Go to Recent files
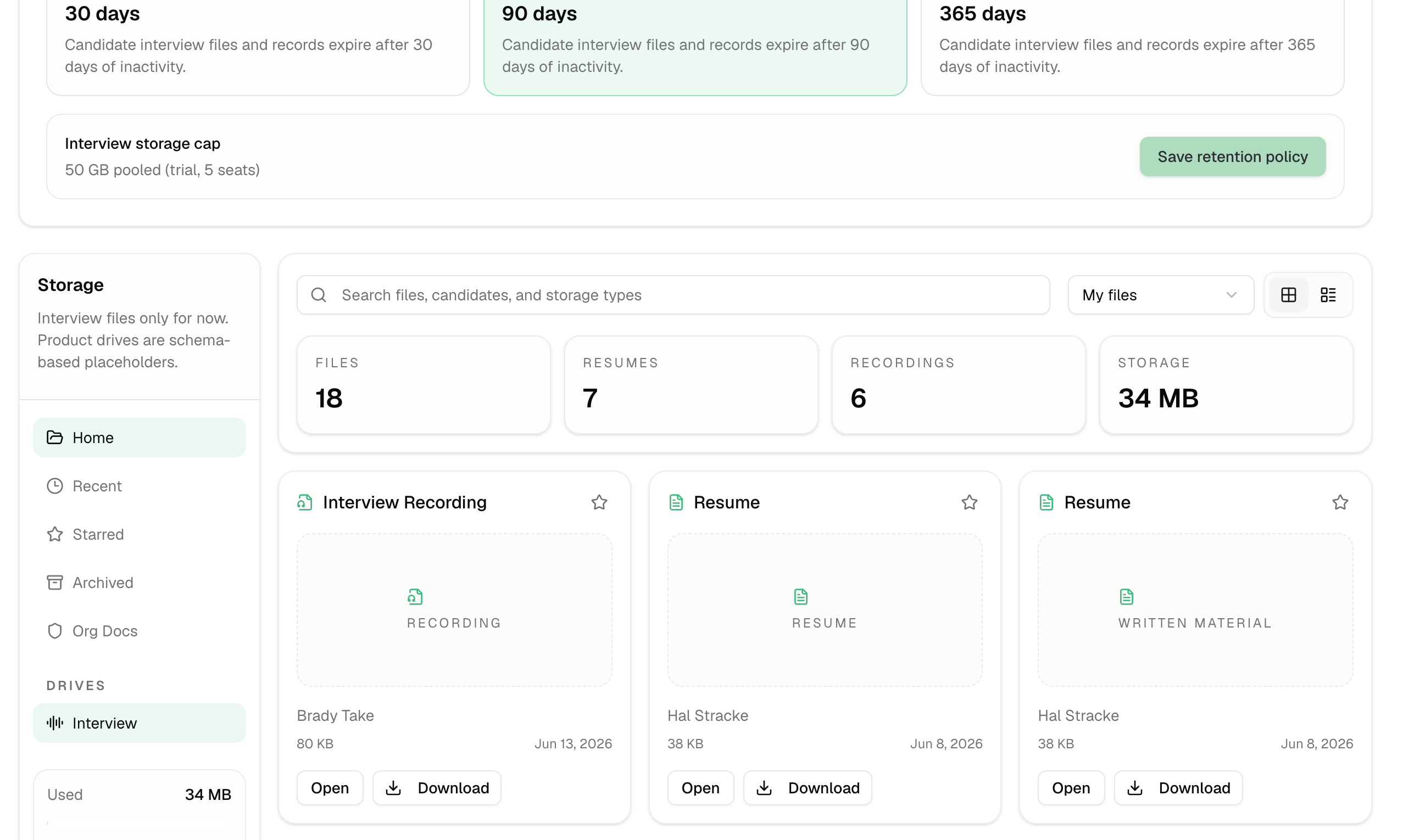This screenshot has height=840, width=1403. pos(140,486)
